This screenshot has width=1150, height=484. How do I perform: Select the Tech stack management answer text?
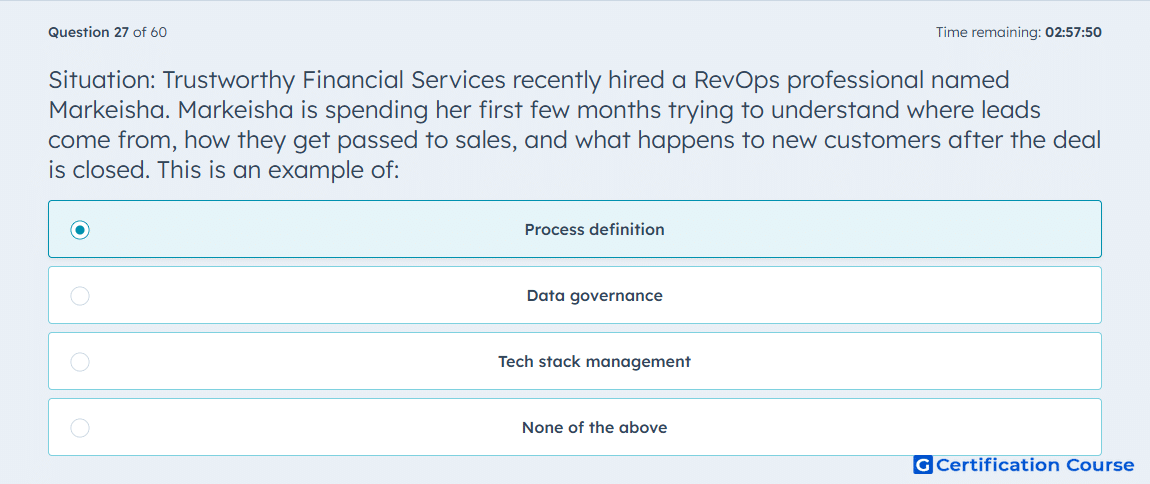click(594, 362)
